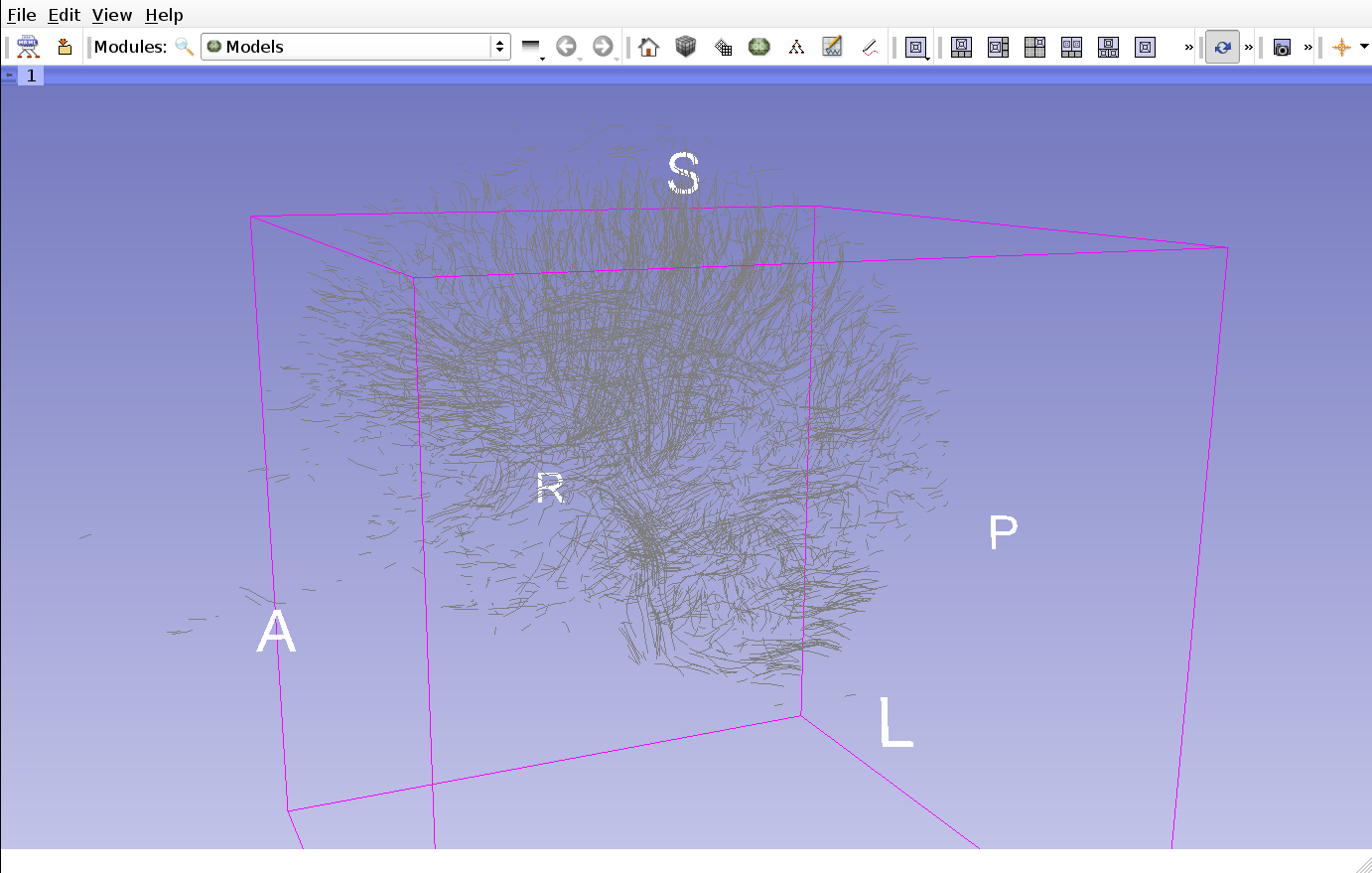Click the load data icon with yellow arrow
1372x873 pixels.
[x=65, y=47]
